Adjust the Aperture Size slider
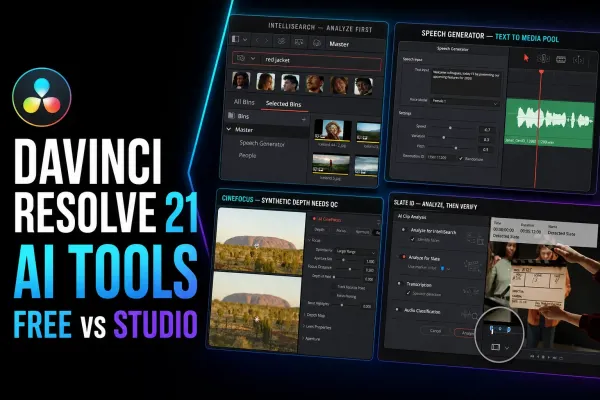The height and width of the screenshot is (400, 600). click(343, 260)
